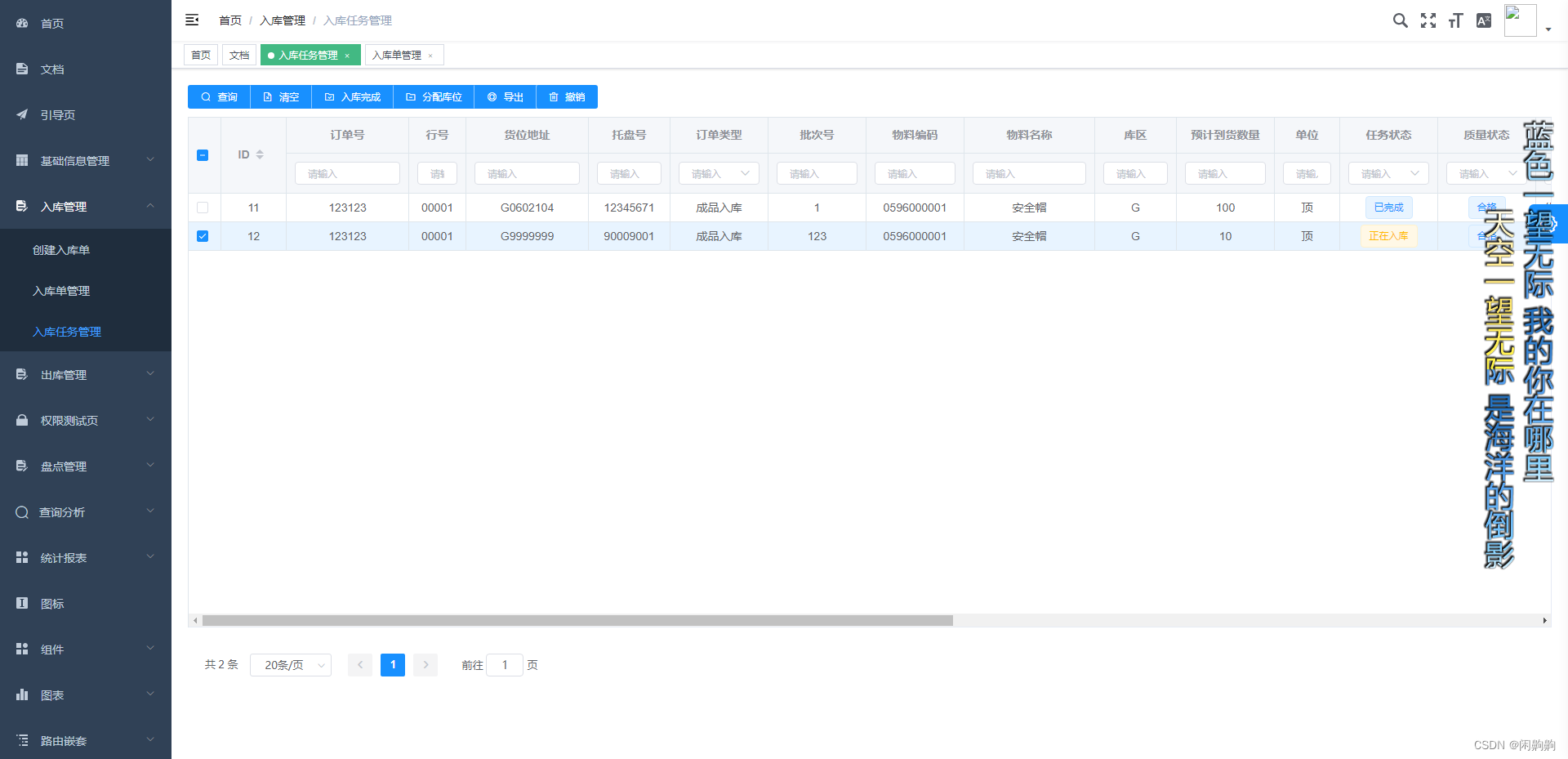
Task: Click the next page arrow
Action: pos(425,665)
